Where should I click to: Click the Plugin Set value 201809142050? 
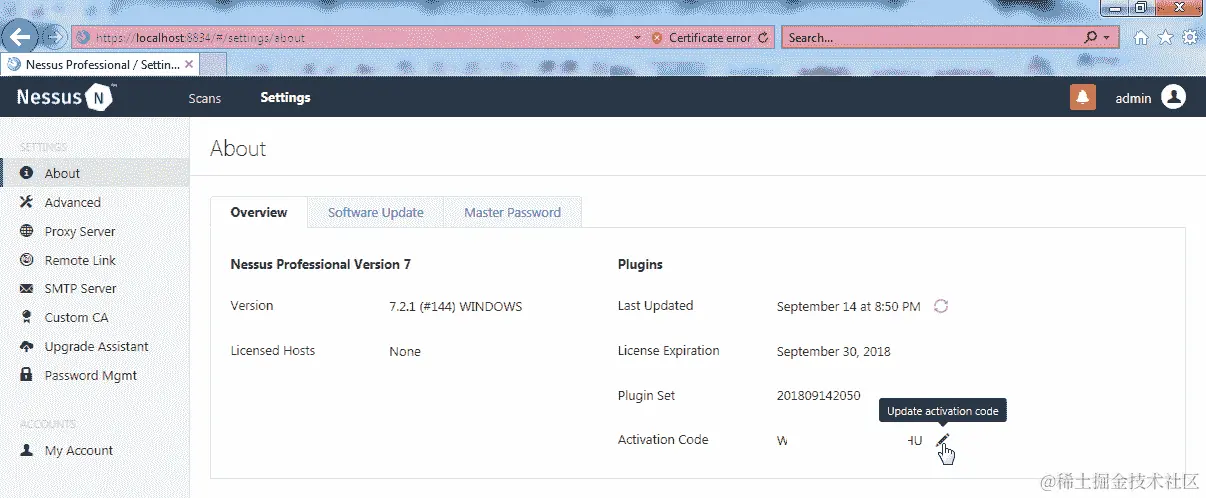click(x=818, y=395)
